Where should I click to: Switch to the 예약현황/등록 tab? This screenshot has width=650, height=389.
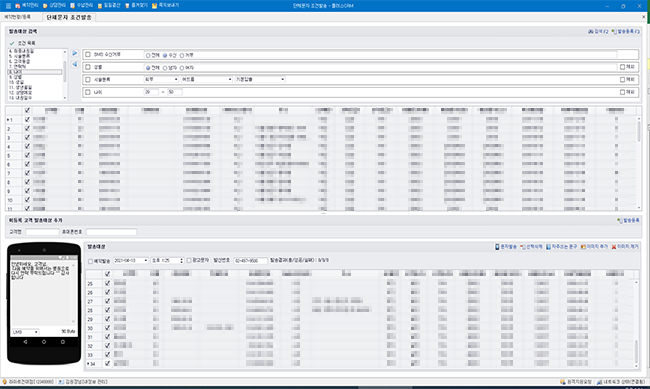17,17
